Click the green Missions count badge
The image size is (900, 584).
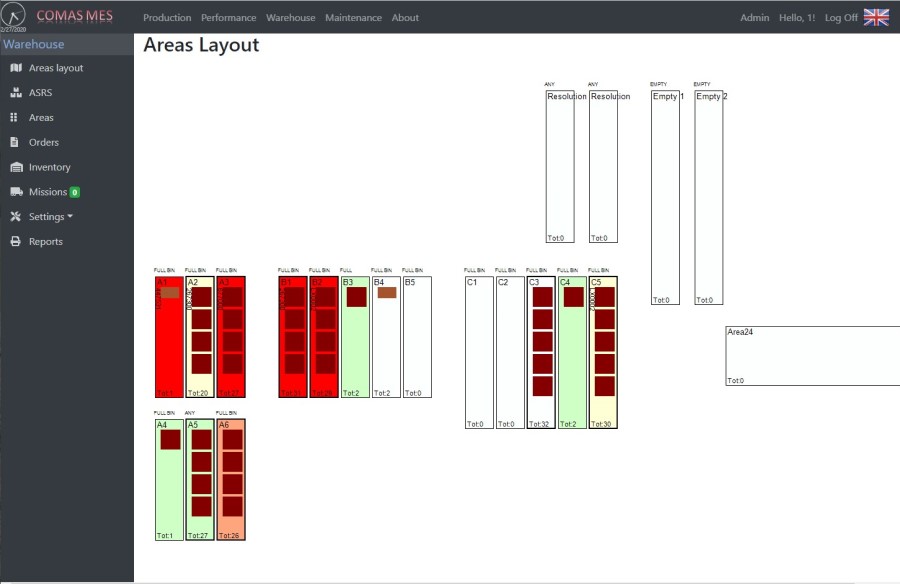(75, 192)
